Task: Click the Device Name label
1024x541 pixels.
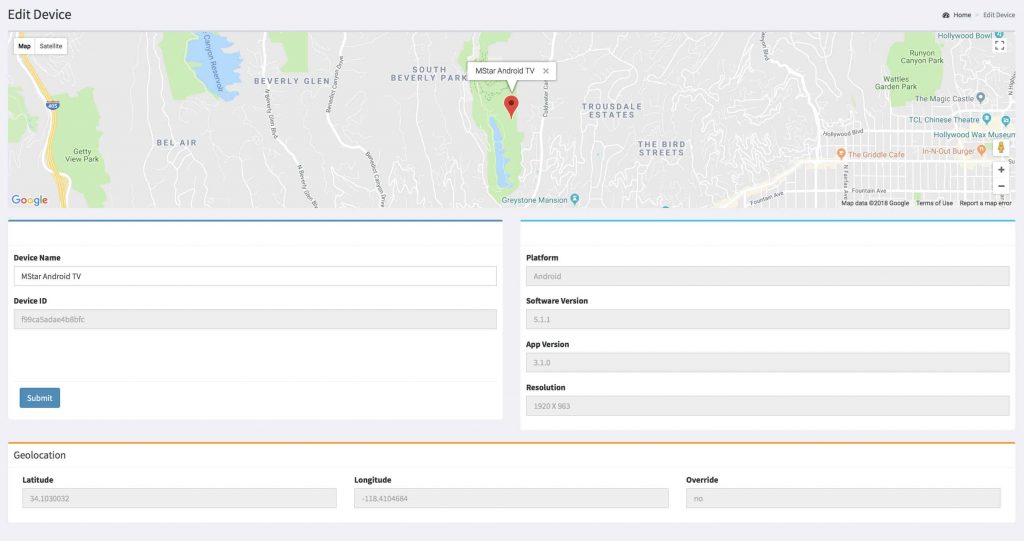Action: [37, 257]
